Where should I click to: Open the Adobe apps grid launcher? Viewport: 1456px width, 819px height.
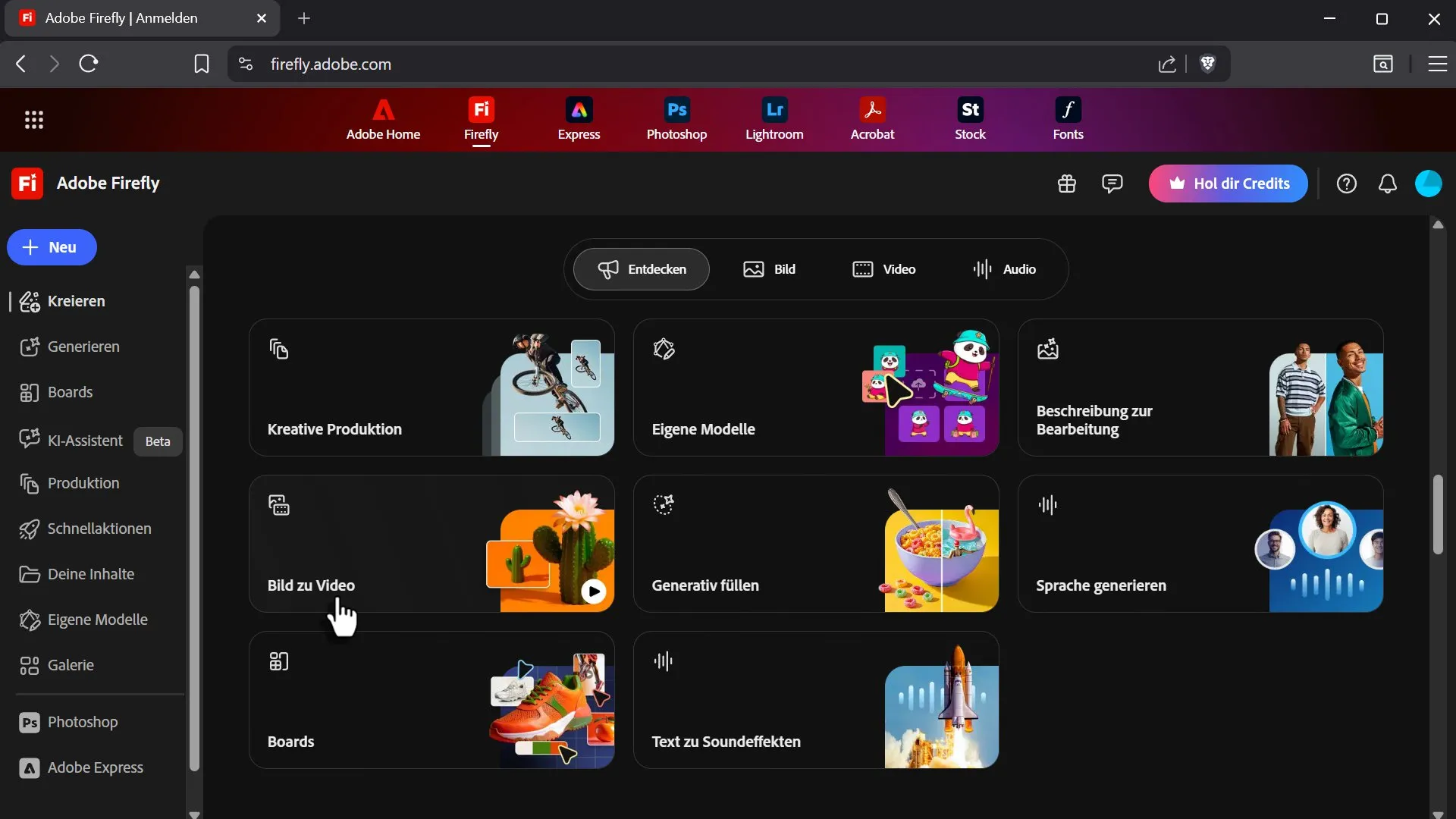point(34,120)
